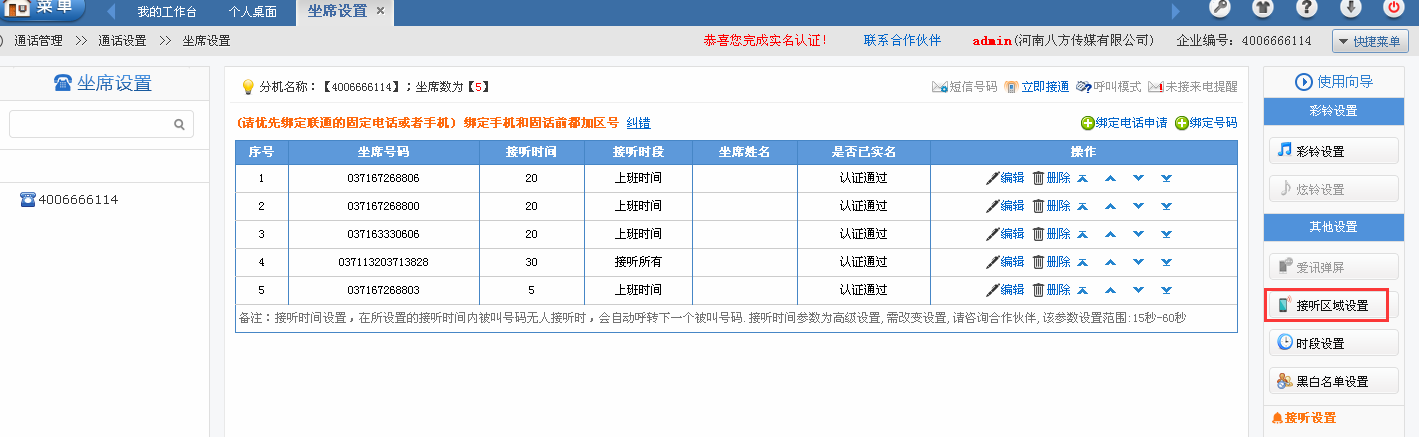Open the 菜单 main menu

(43, 10)
